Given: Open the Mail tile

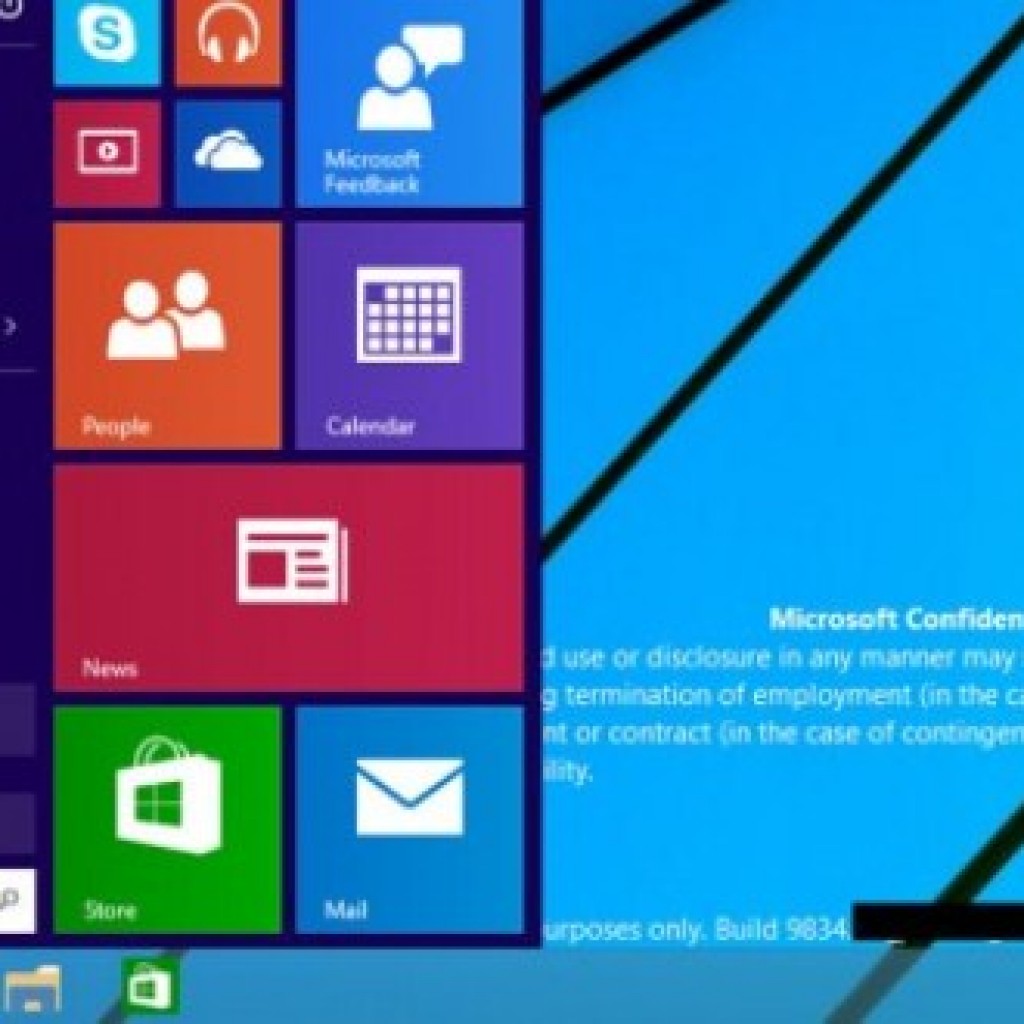Looking at the screenshot, I should click(x=409, y=820).
